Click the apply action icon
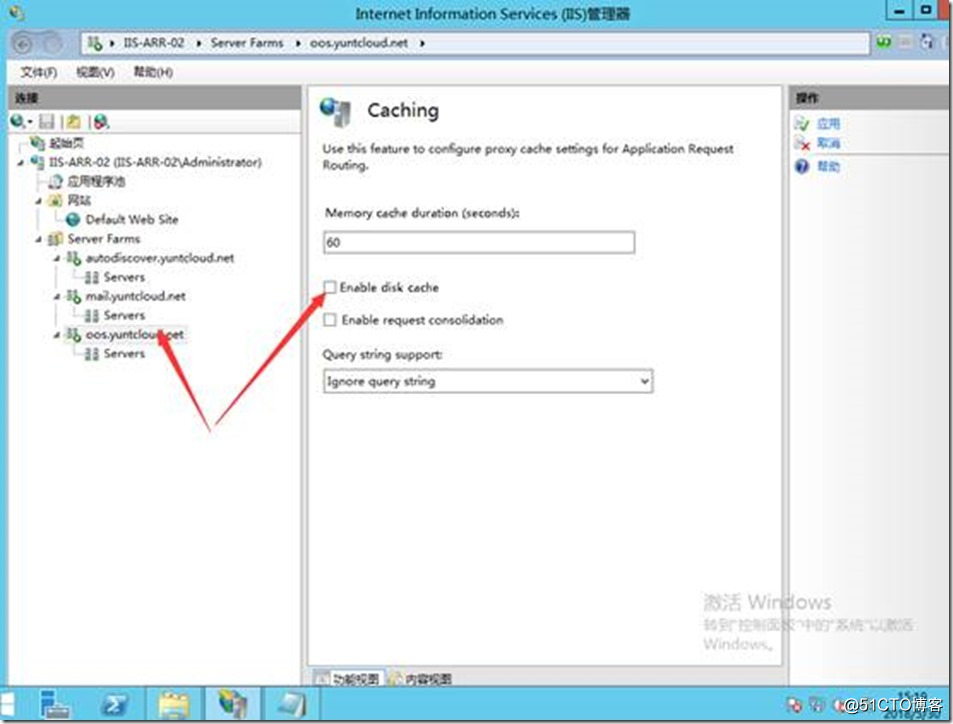This screenshot has height=724, width=953. tap(802, 124)
